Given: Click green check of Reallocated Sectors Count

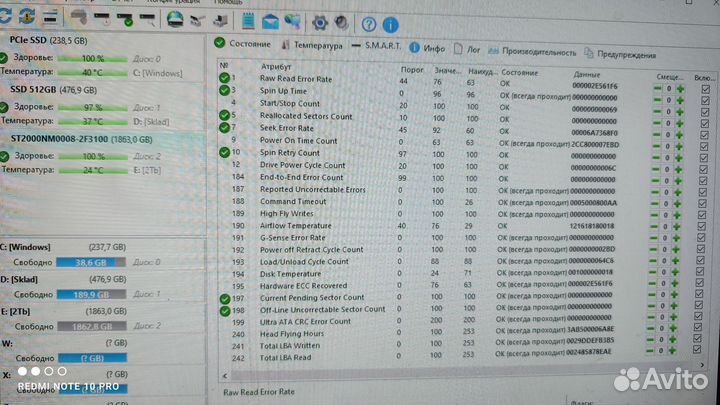Looking at the screenshot, I should point(224,115).
